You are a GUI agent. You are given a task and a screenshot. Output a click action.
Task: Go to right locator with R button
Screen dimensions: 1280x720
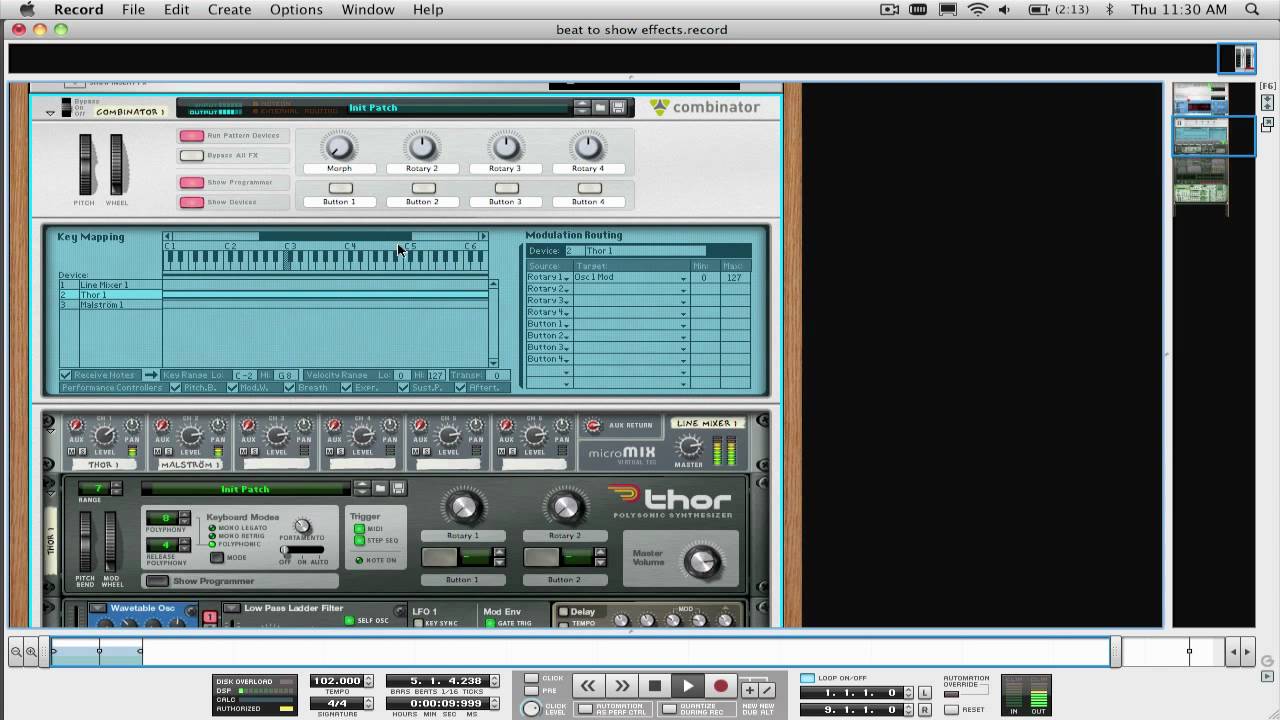925,709
